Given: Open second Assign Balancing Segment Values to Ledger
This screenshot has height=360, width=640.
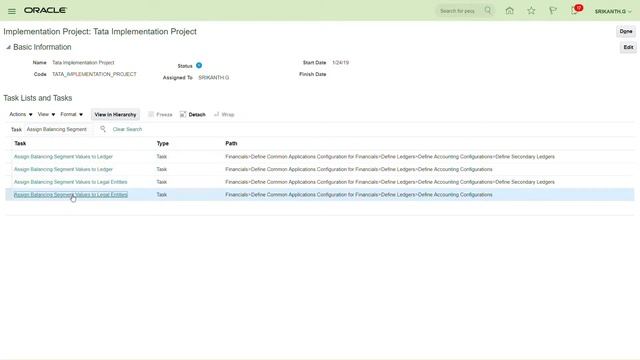Looking at the screenshot, I should point(63,169).
